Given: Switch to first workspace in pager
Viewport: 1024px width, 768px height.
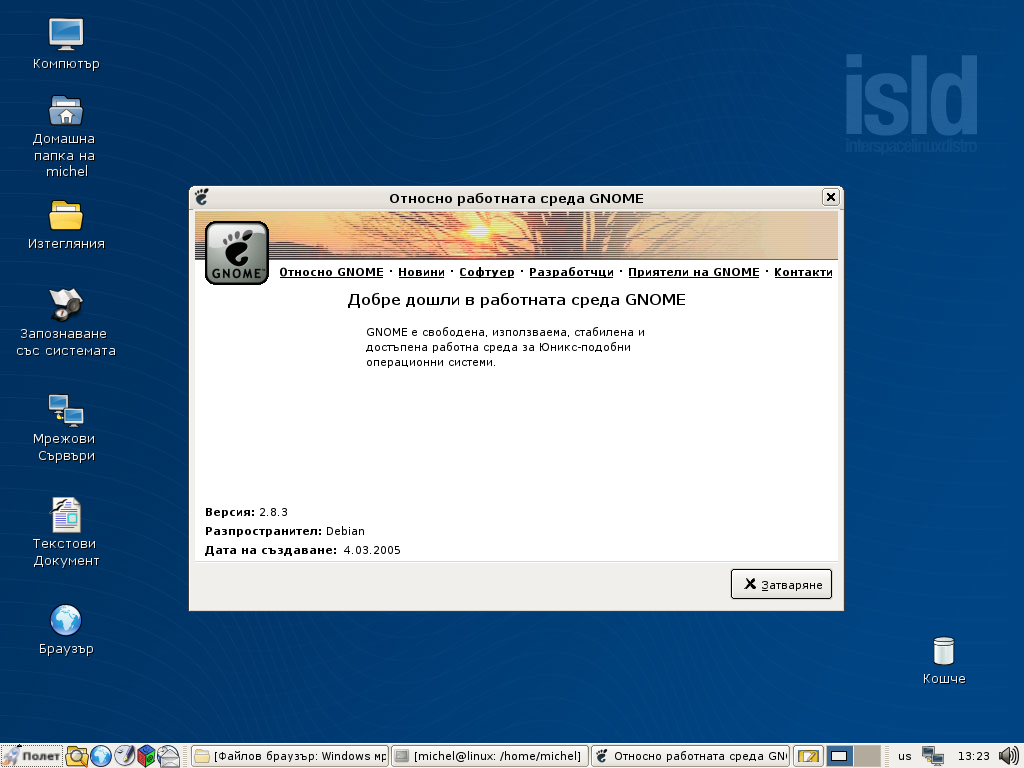Looking at the screenshot, I should point(839,756).
